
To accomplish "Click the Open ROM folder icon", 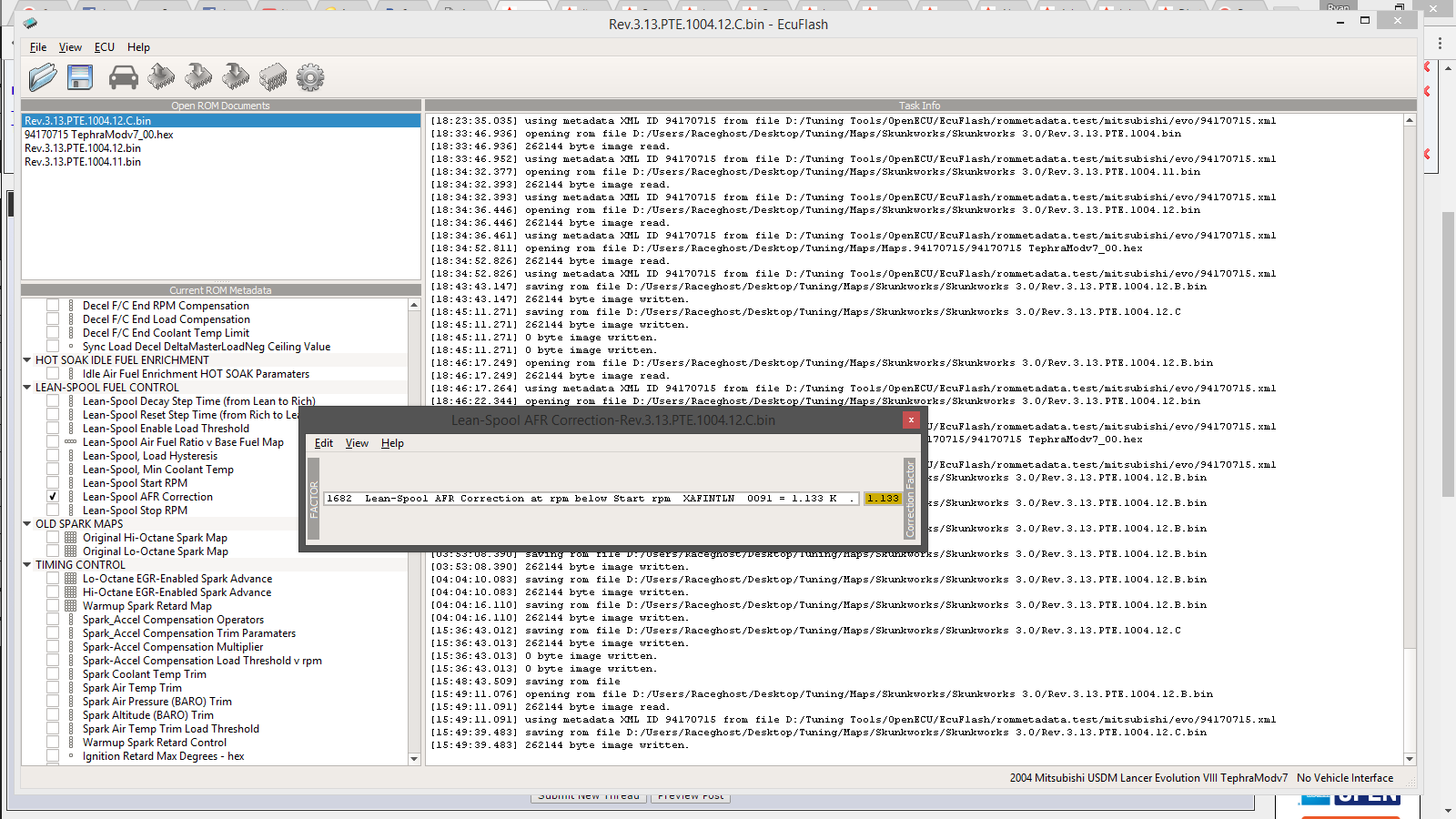I will tap(42, 77).
